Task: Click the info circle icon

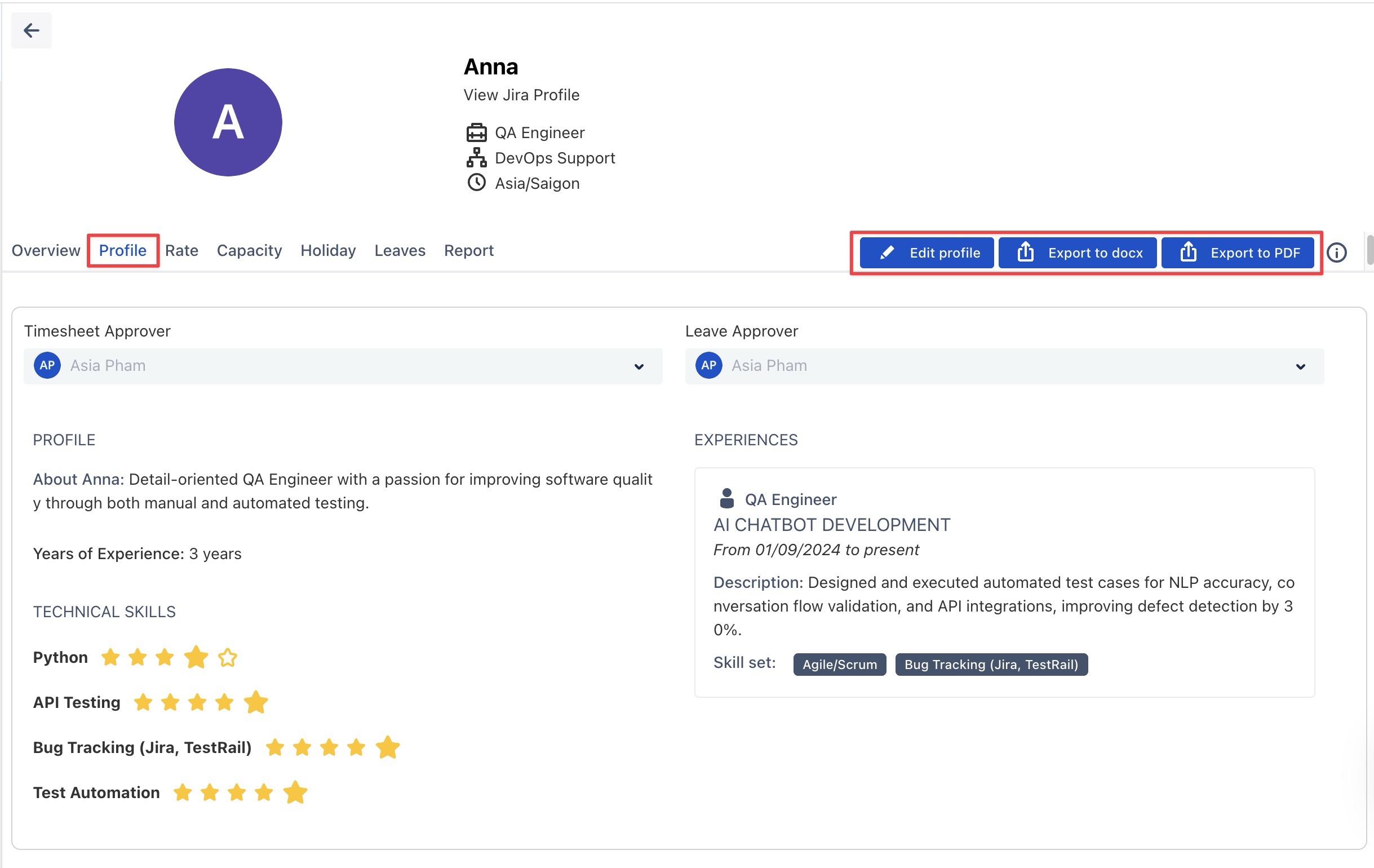Action: point(1336,253)
